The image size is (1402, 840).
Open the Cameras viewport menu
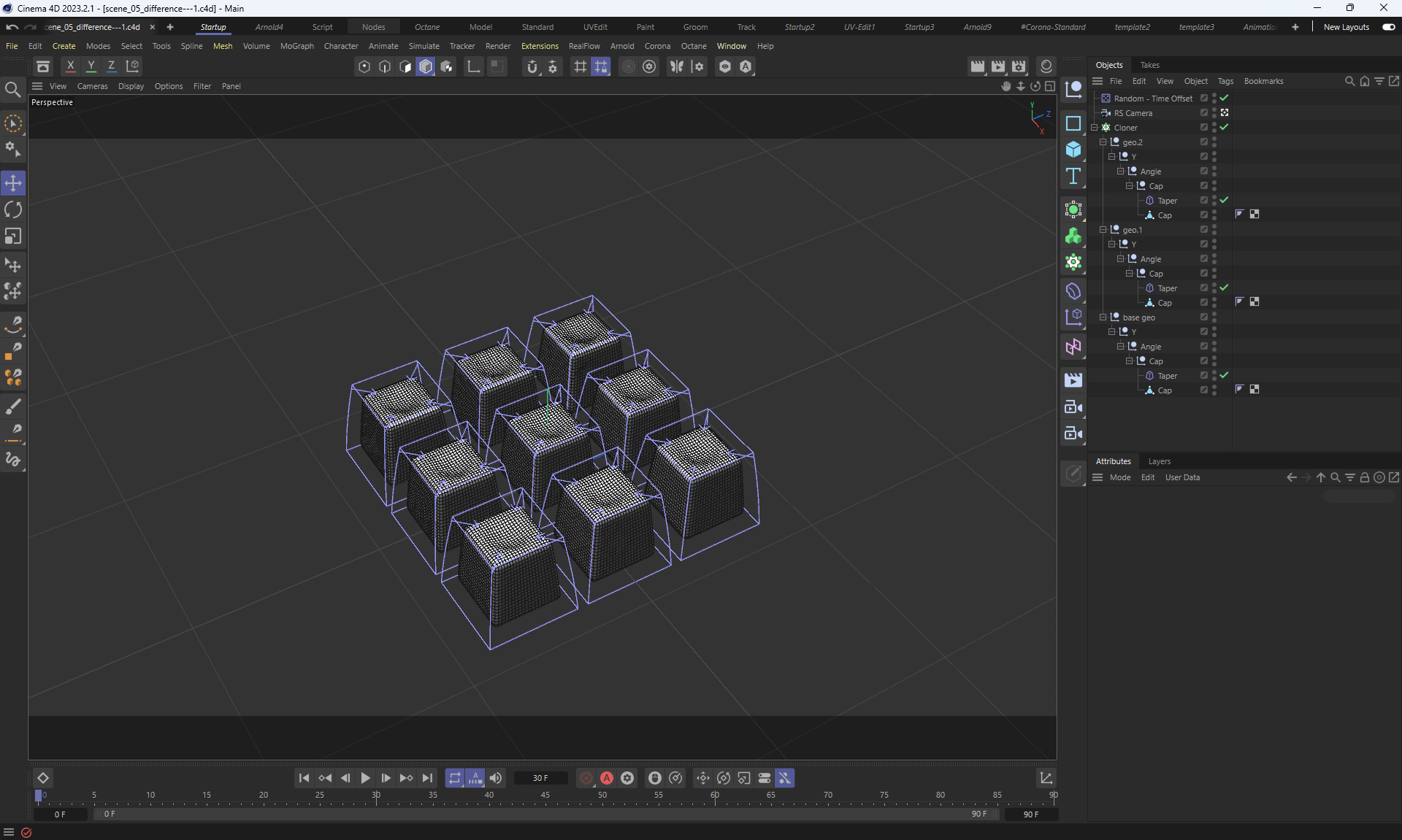(x=92, y=86)
